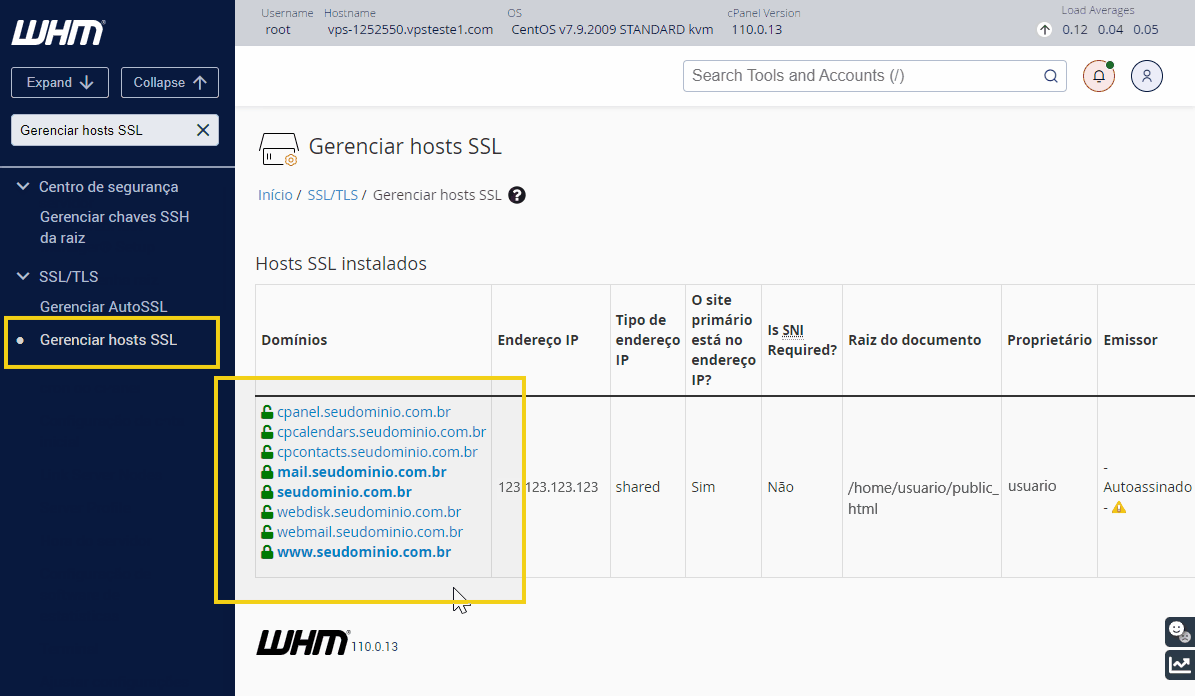This screenshot has height=696, width=1195.
Task: Click lock icon beside mail.seudominio.com.br
Action: [267, 473]
